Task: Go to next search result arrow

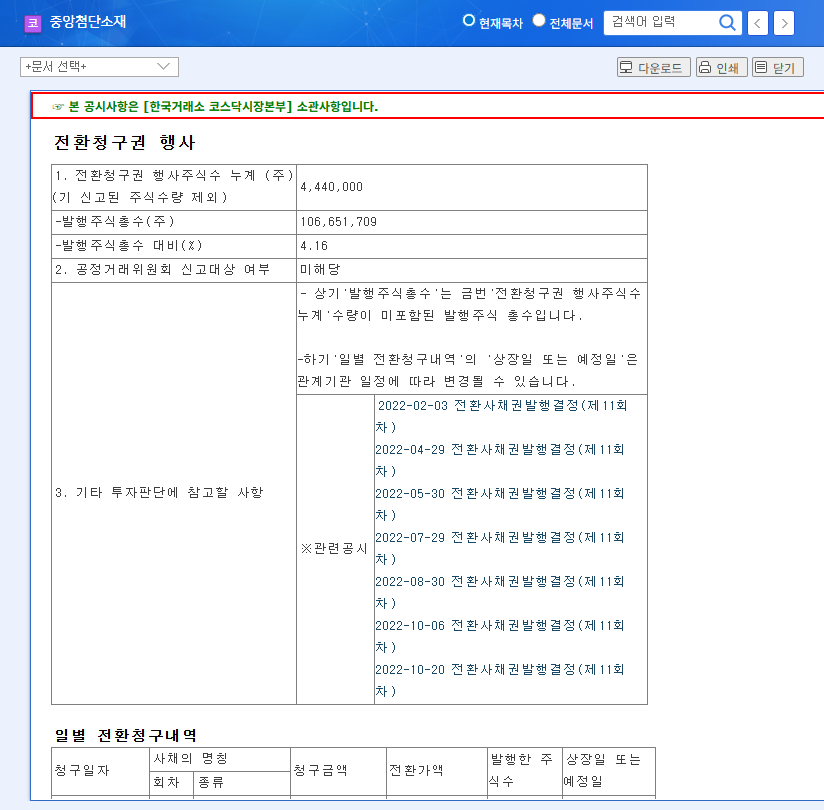Action: pos(784,23)
